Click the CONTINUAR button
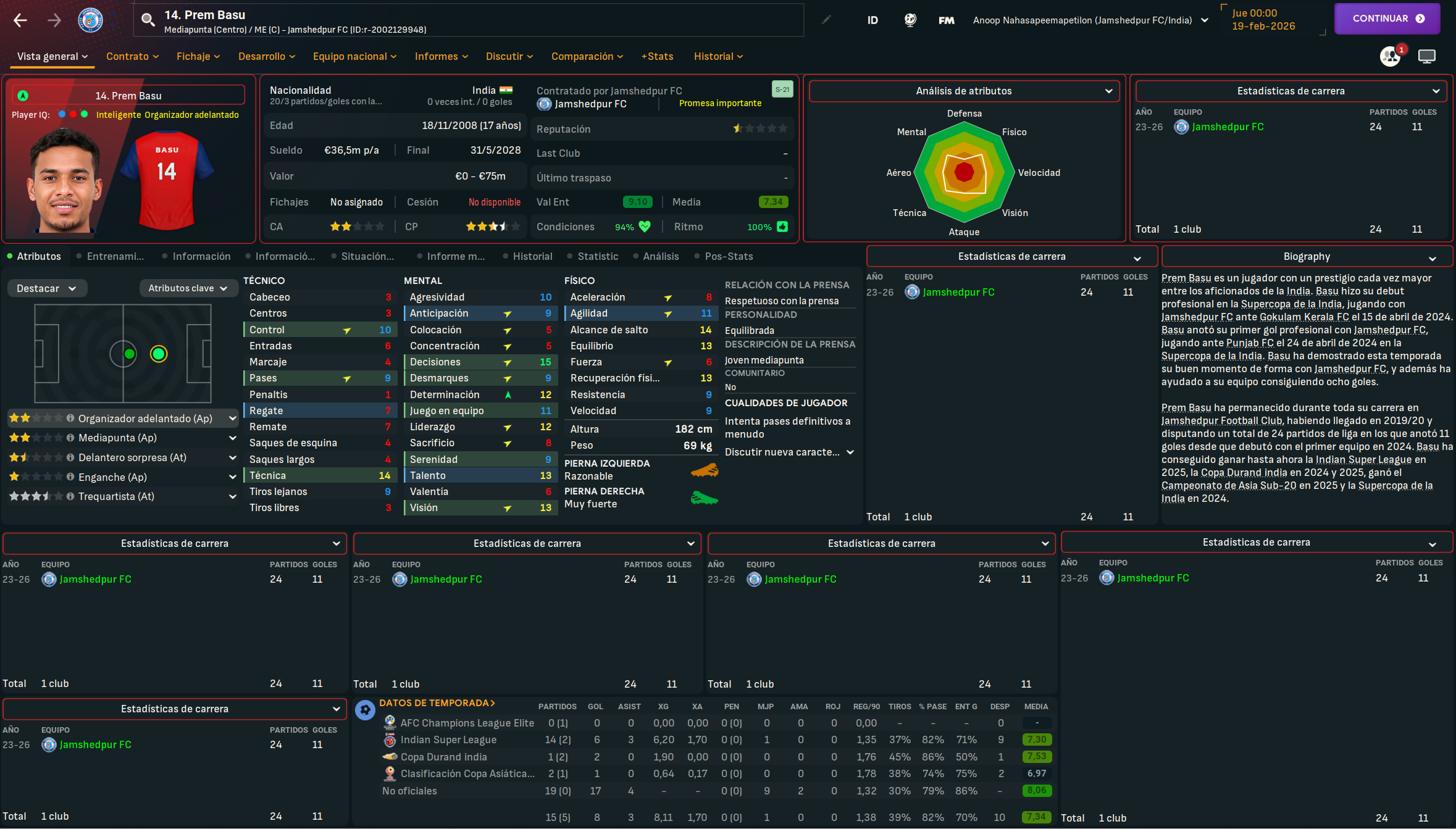This screenshot has height=829, width=1456. (x=1387, y=19)
